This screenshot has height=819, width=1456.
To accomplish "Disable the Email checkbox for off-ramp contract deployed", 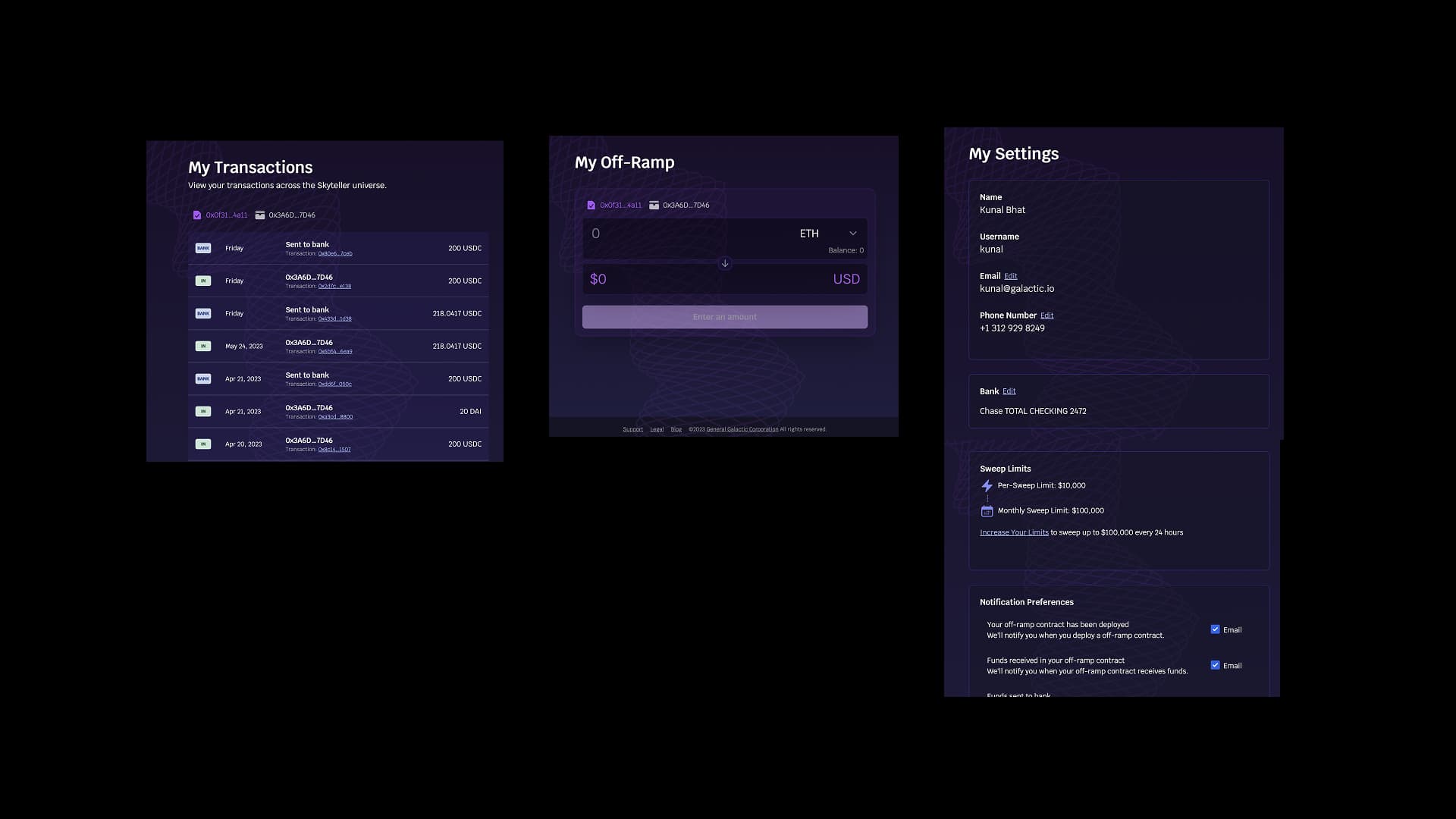I will point(1215,629).
